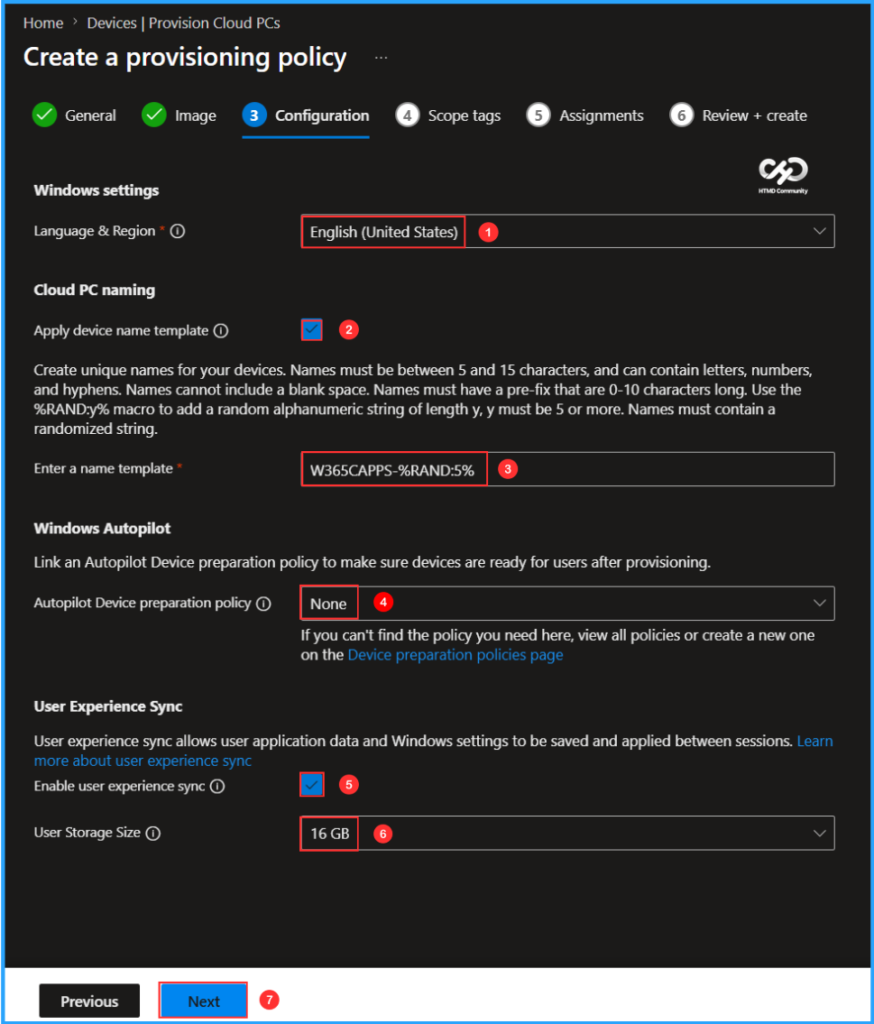Go to Review + create tab
Image resolution: width=874 pixels, height=1024 pixels.
click(738, 116)
